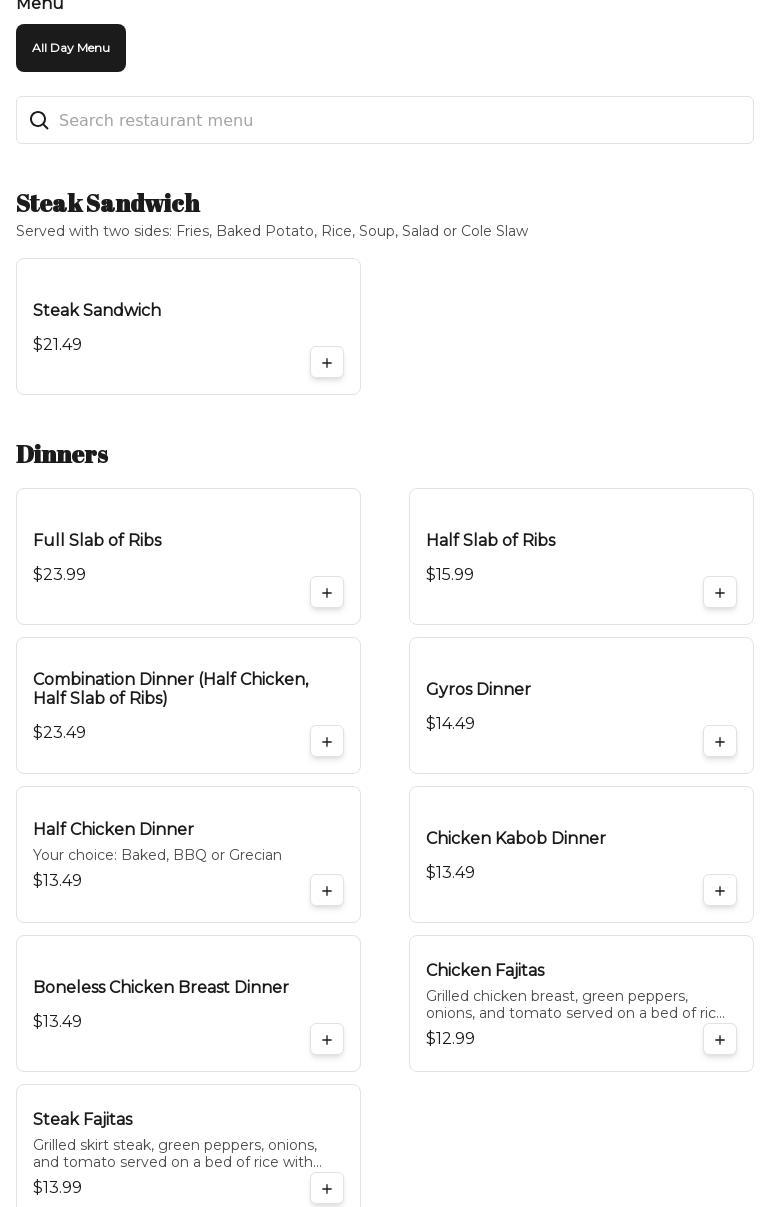Click plus icon for Half Chicken Dinner
This screenshot has height=1207, width=770.
click(327, 891)
